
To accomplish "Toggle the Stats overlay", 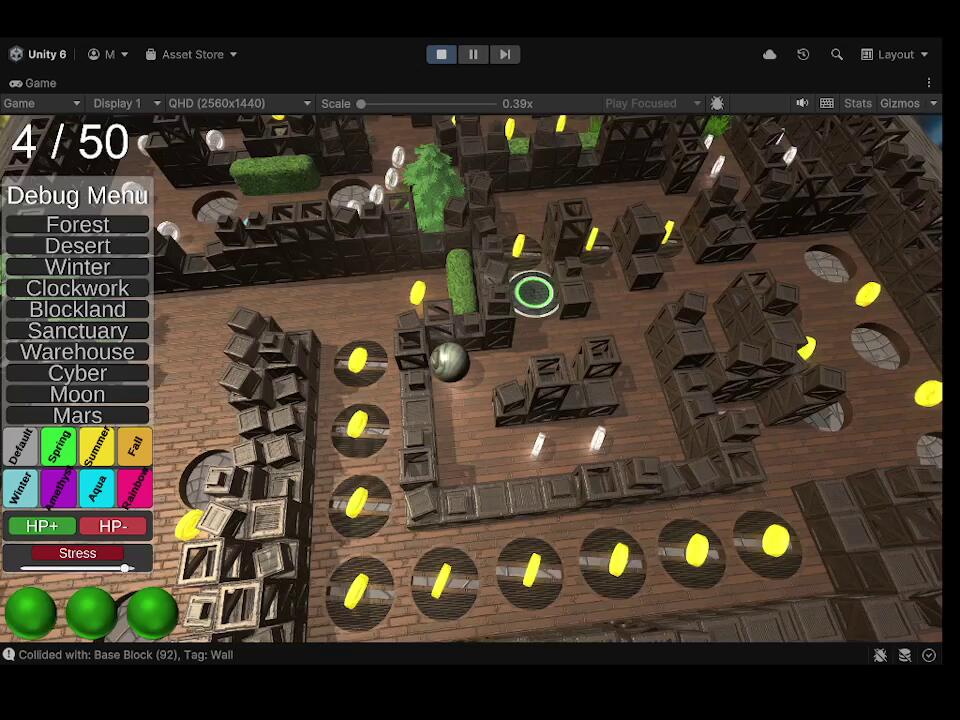I will click(x=857, y=103).
